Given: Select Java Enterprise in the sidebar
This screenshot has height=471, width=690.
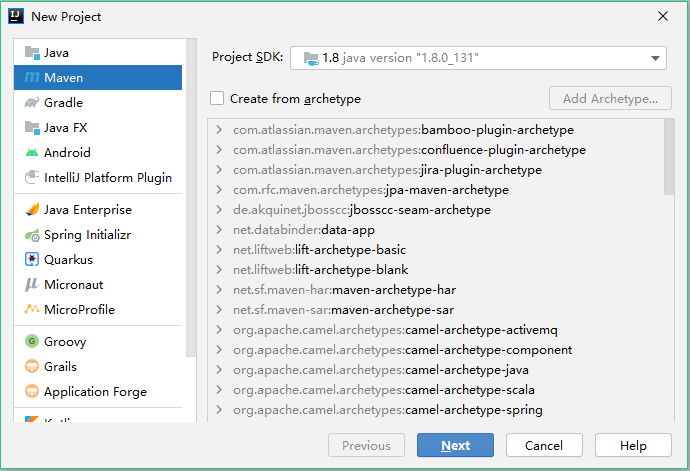Looking at the screenshot, I should [x=87, y=210].
